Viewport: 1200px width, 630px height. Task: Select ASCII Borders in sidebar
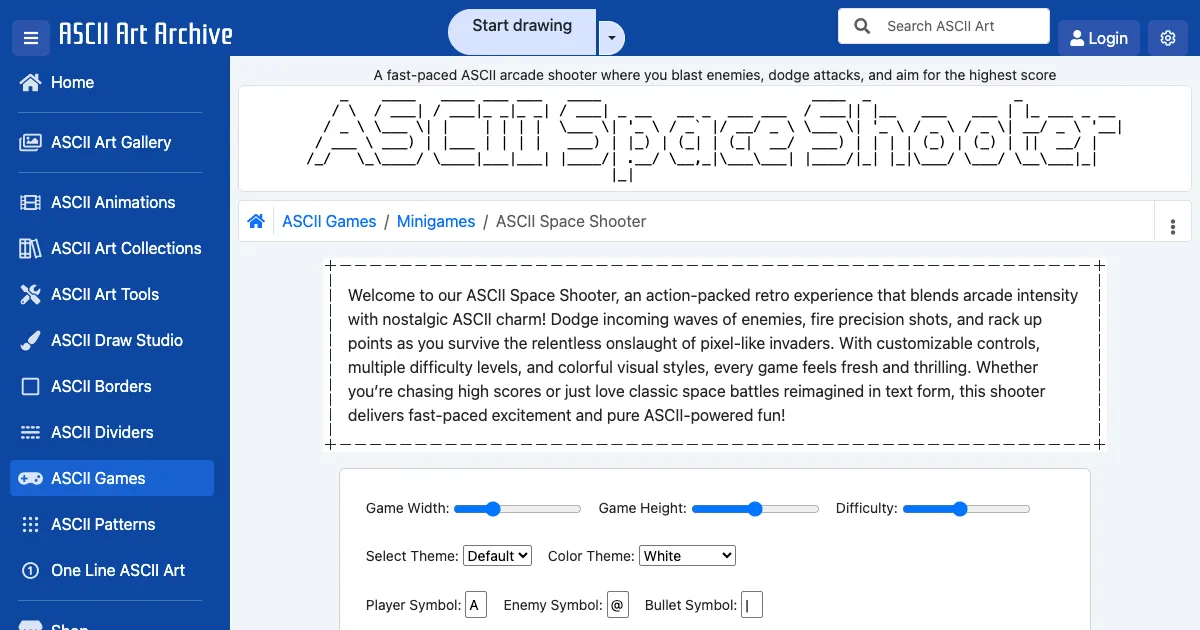coord(101,386)
